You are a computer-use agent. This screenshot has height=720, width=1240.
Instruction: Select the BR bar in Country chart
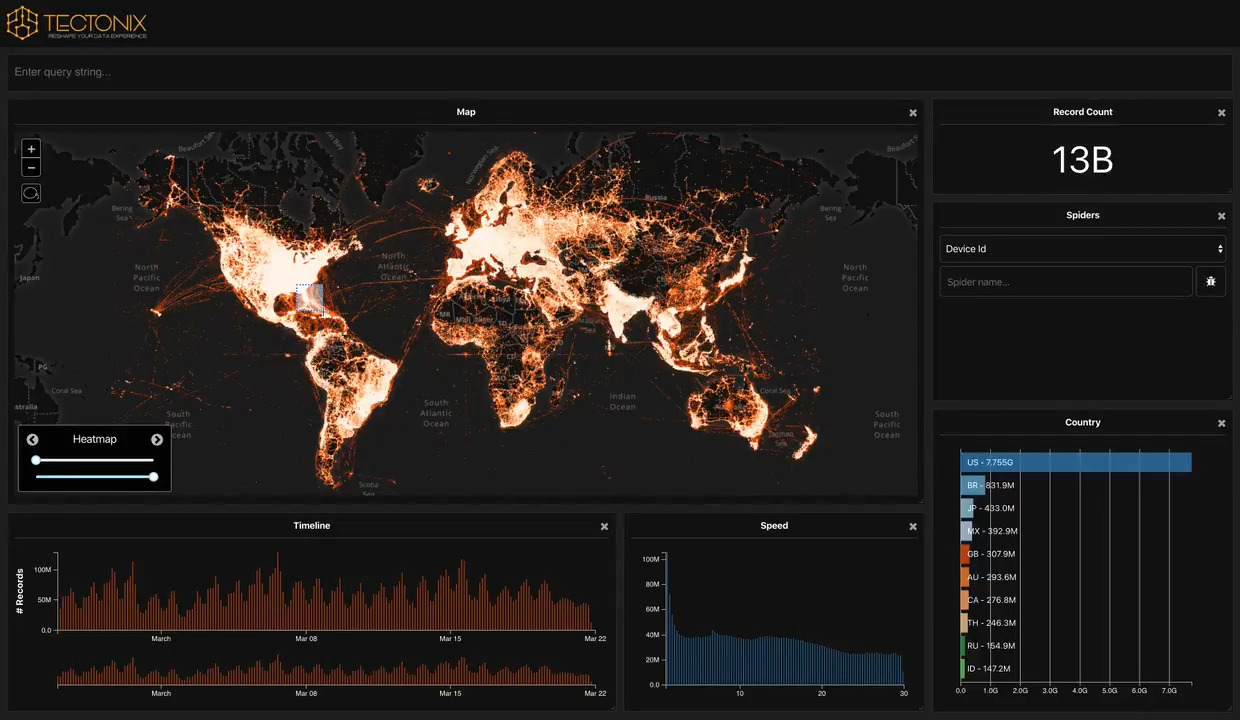tap(973, 485)
